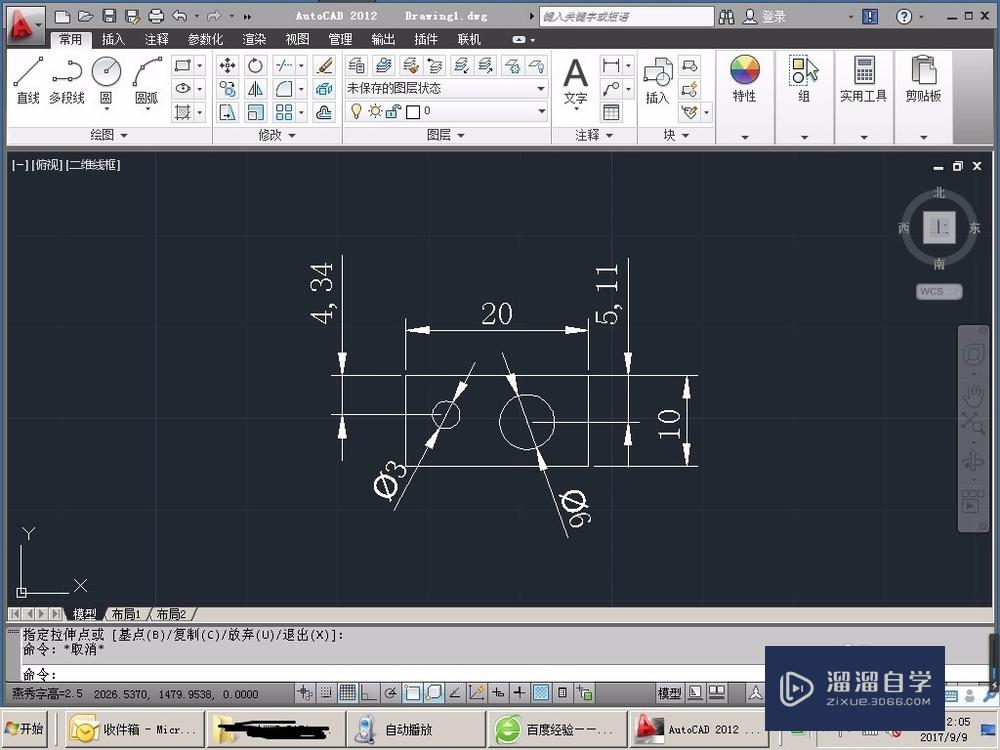The image size is (1000, 750).
Task: Click the Move tool in Modify panel
Action: click(x=228, y=65)
